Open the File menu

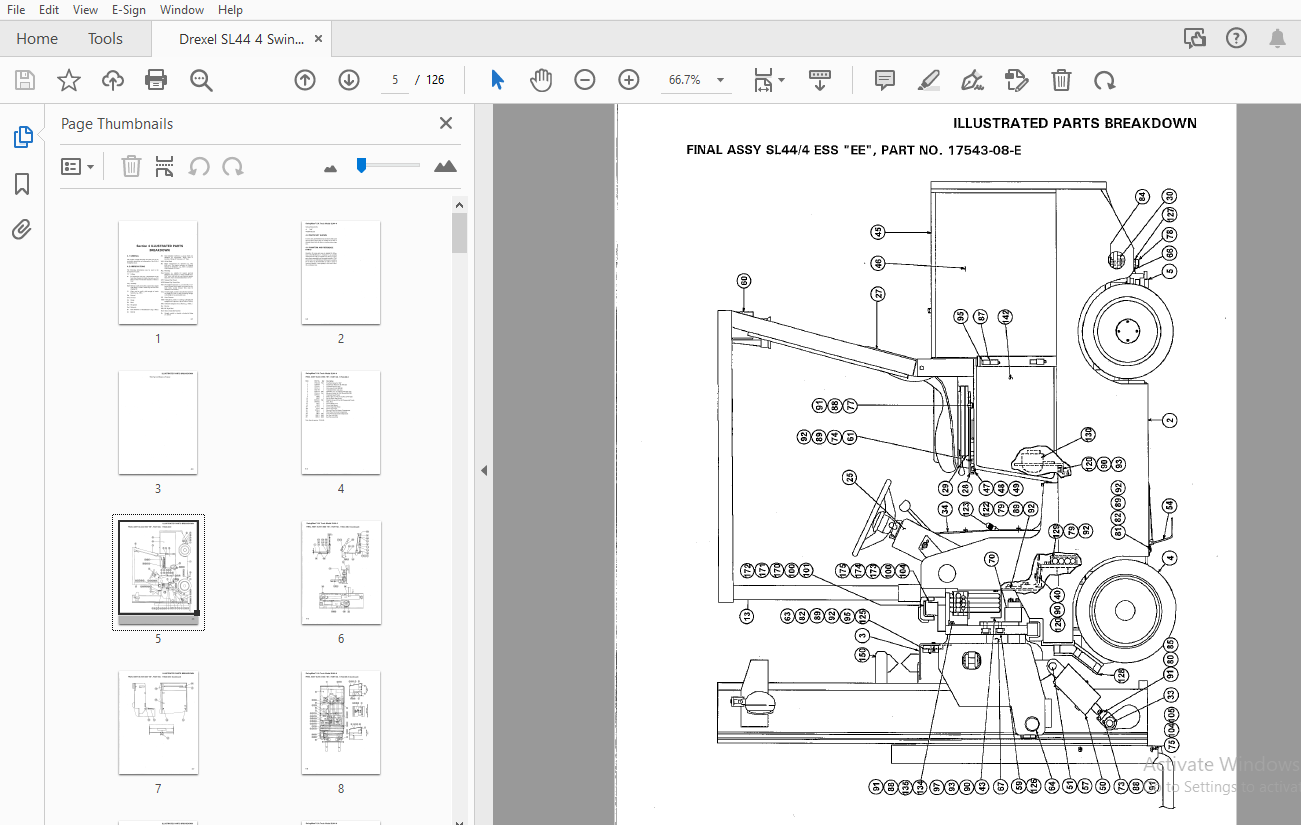16,9
